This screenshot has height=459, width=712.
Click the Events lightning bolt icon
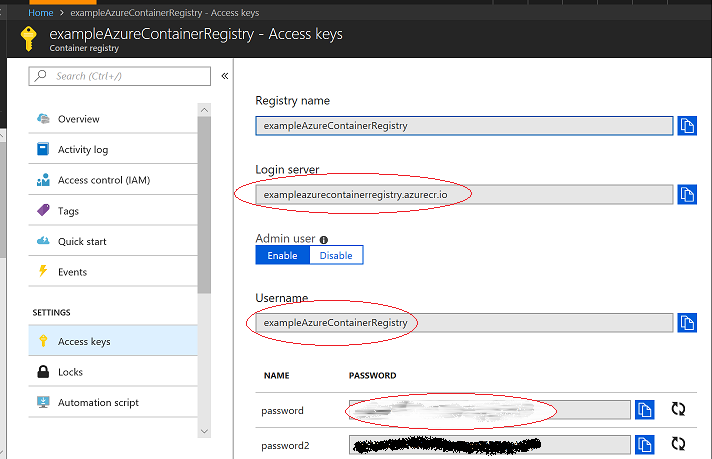coord(43,271)
